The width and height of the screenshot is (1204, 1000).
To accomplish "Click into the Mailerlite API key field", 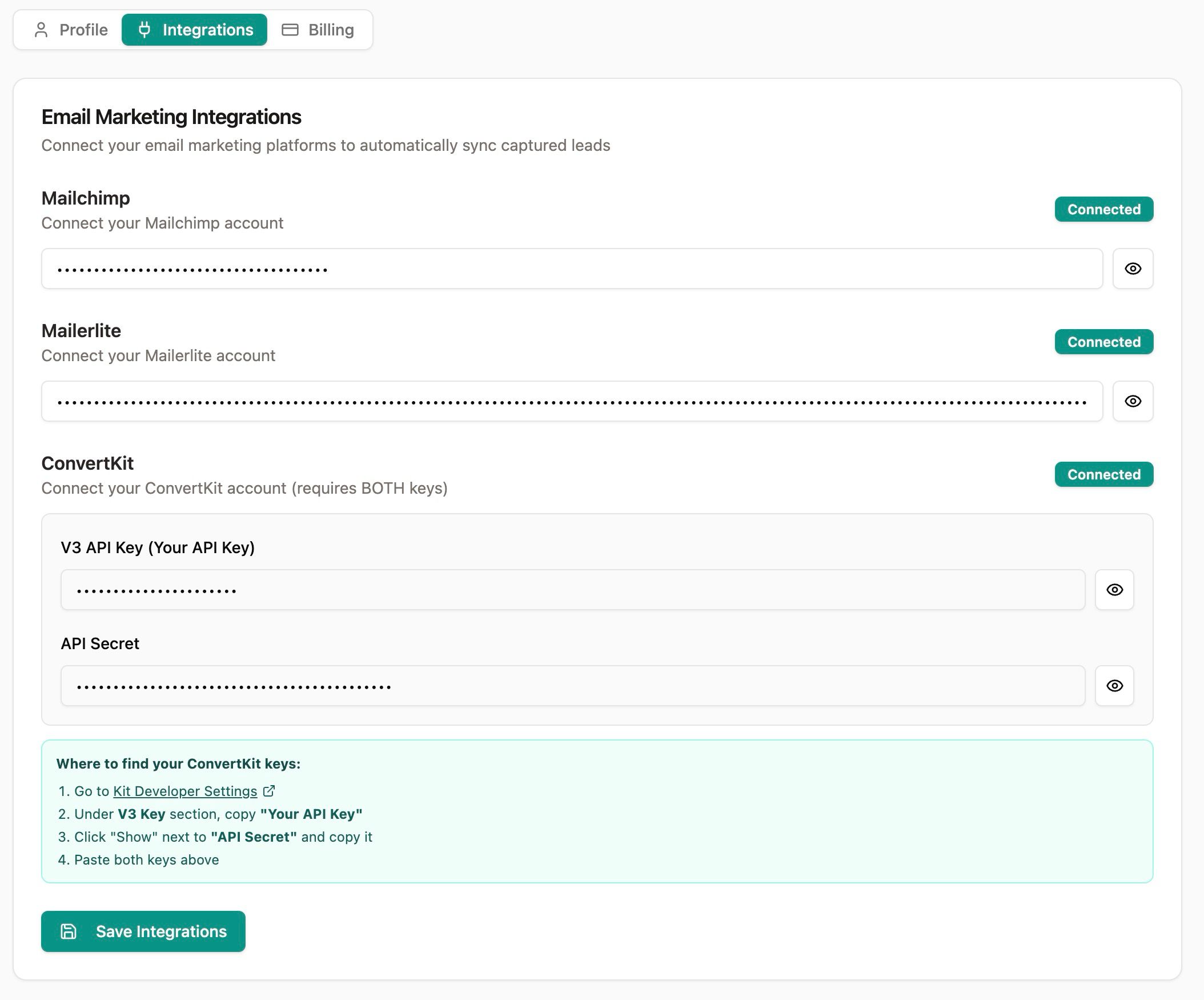I will tap(572, 401).
